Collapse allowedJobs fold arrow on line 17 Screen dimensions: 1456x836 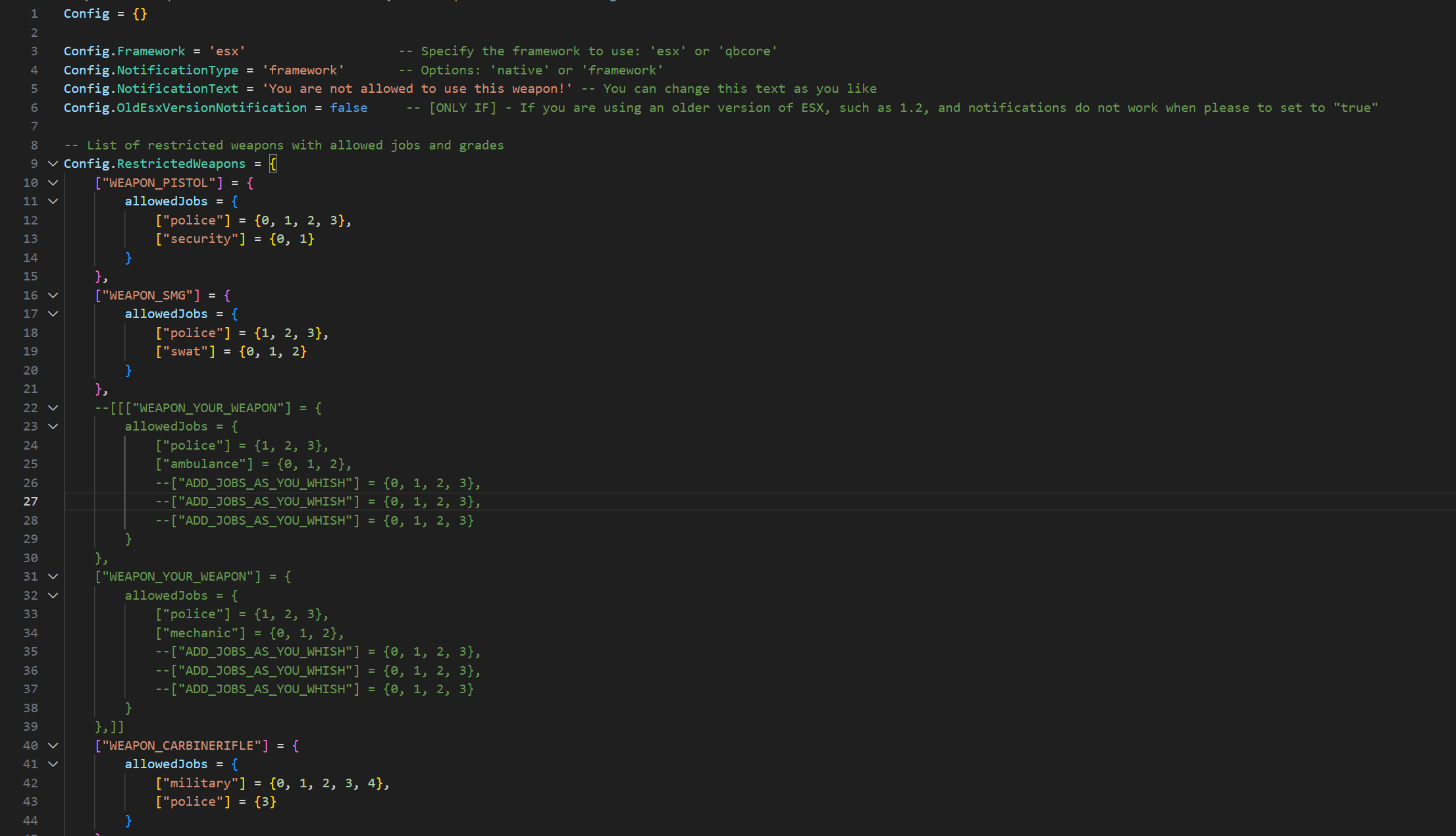tap(53, 314)
